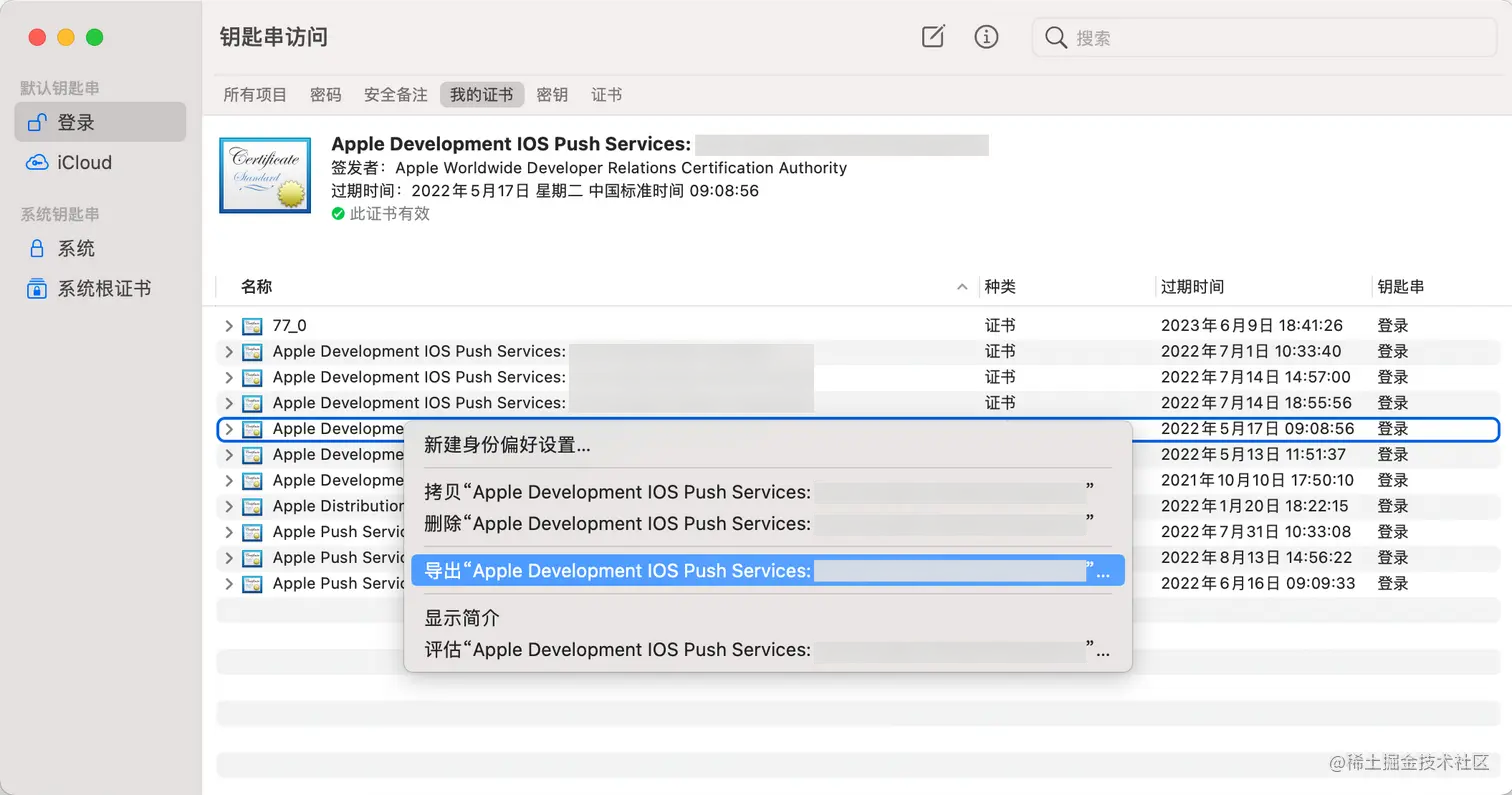
Task: Select the 我的证书 tab
Action: pyautogui.click(x=482, y=95)
